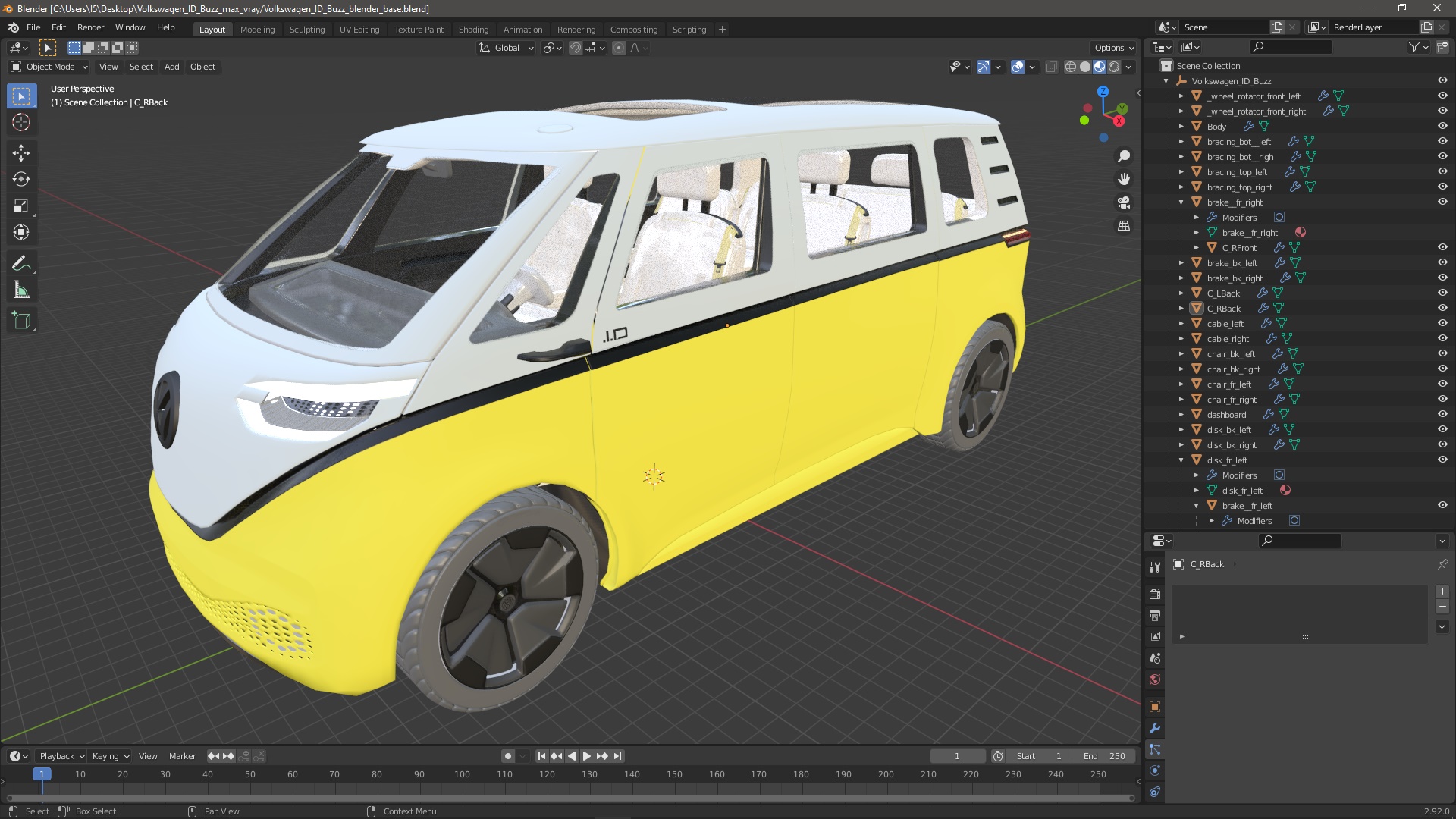Click the Pan view hand icon
This screenshot has width=1456, height=819.
click(x=1124, y=179)
